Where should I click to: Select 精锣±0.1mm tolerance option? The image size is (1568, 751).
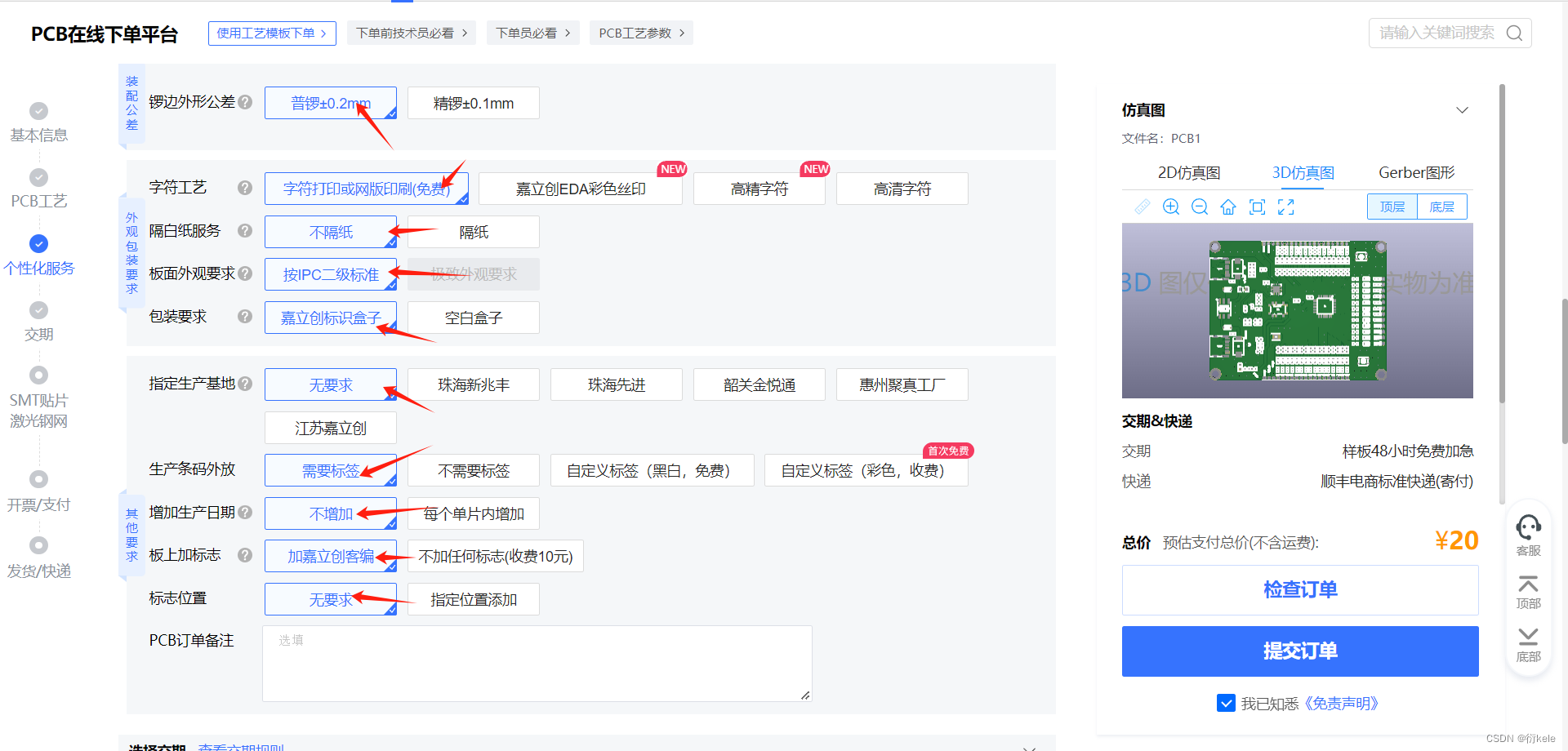point(474,103)
